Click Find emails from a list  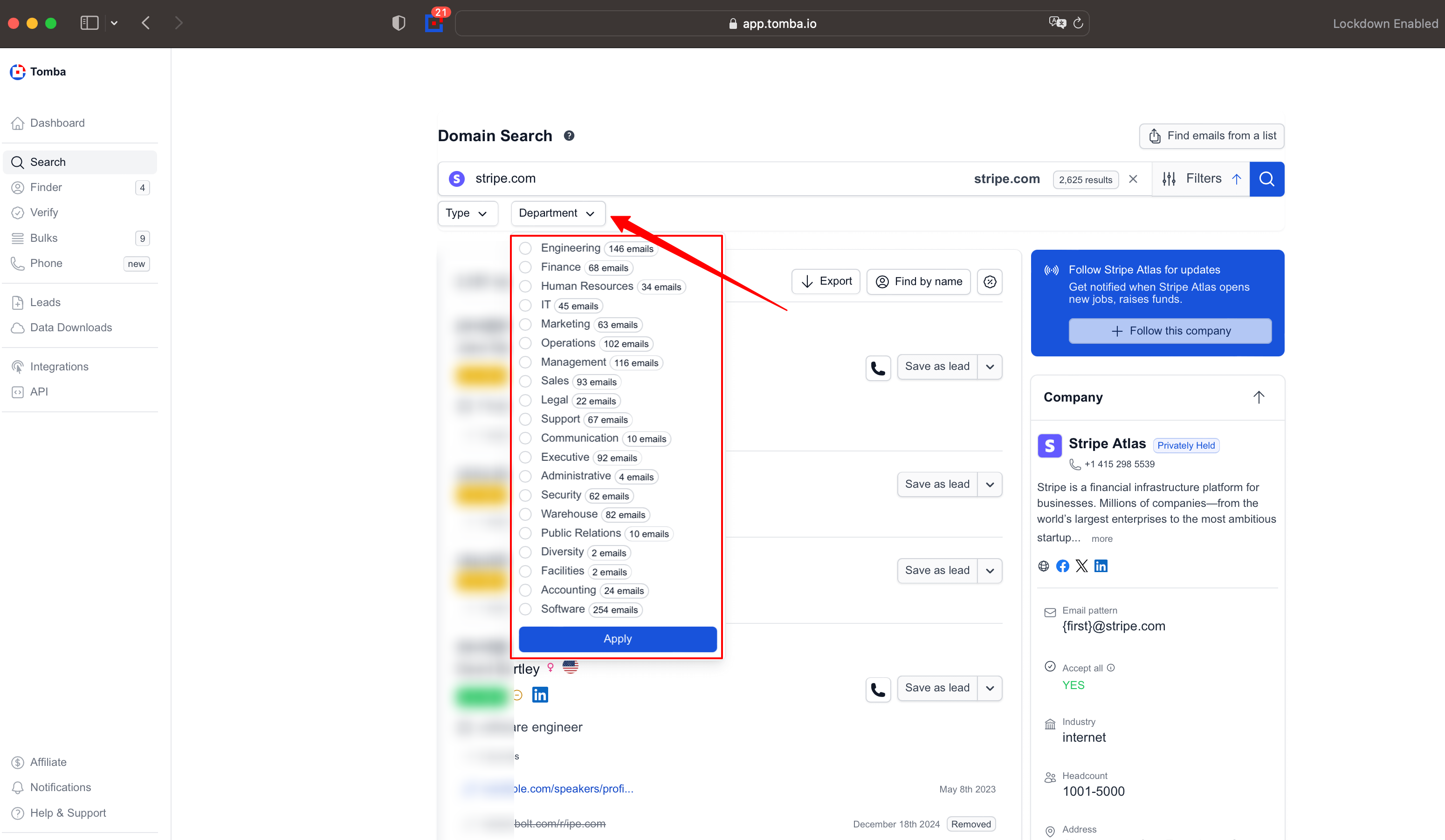1211,136
